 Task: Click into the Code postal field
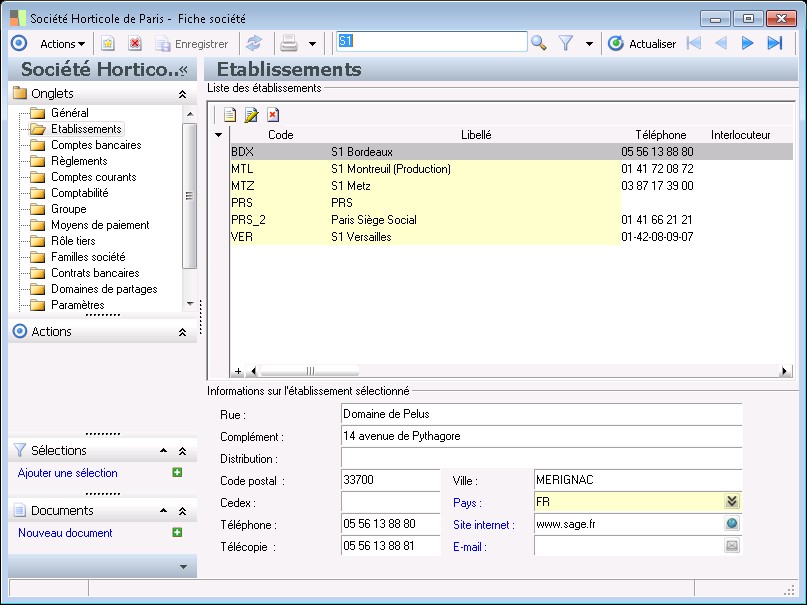(x=389, y=480)
